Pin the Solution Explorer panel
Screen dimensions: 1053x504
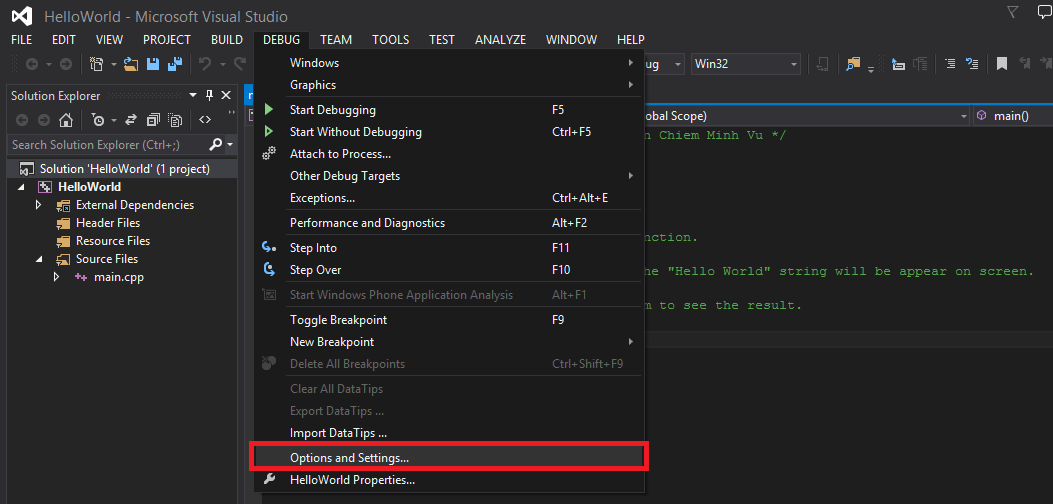[x=210, y=95]
